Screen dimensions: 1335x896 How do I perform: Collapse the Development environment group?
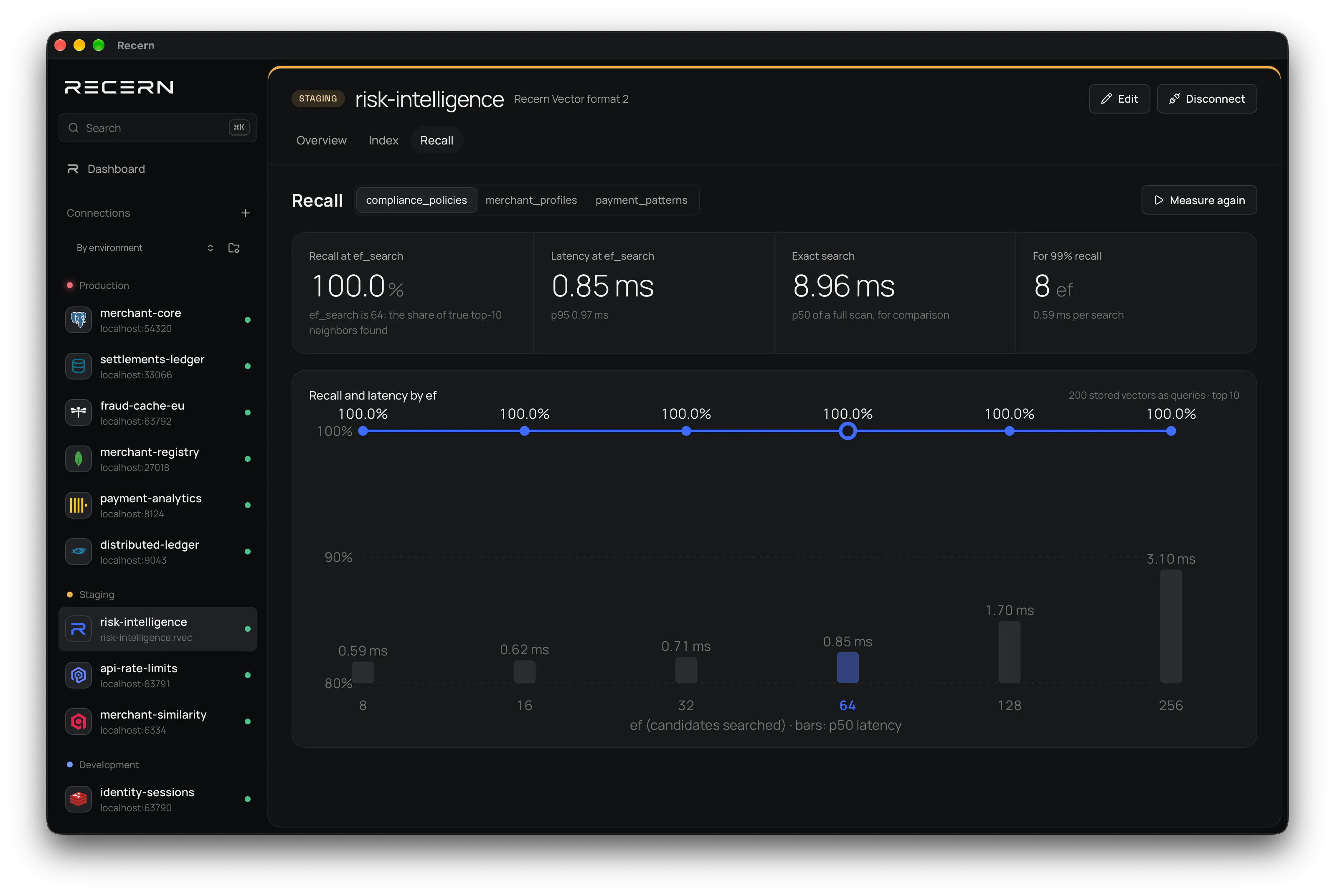(103, 765)
